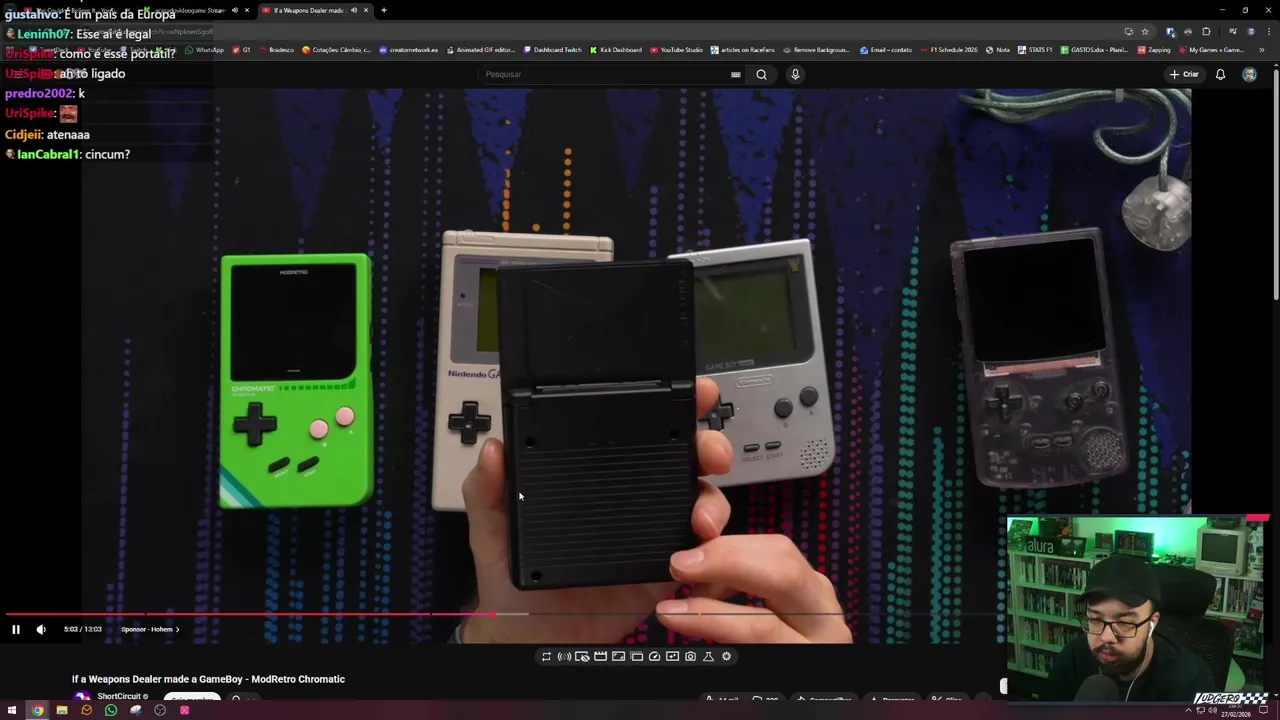This screenshot has width=1280, height=720.
Task: Click the video title text
Action: click(x=208, y=679)
